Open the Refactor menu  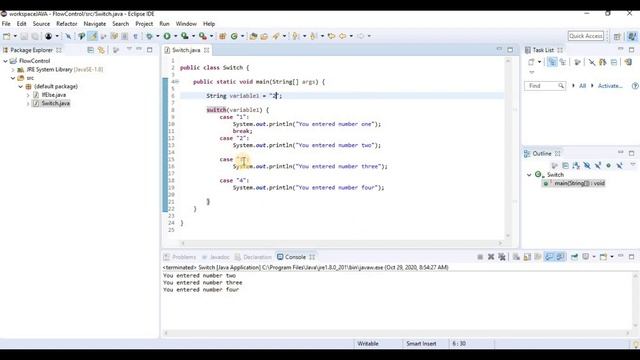[67, 24]
